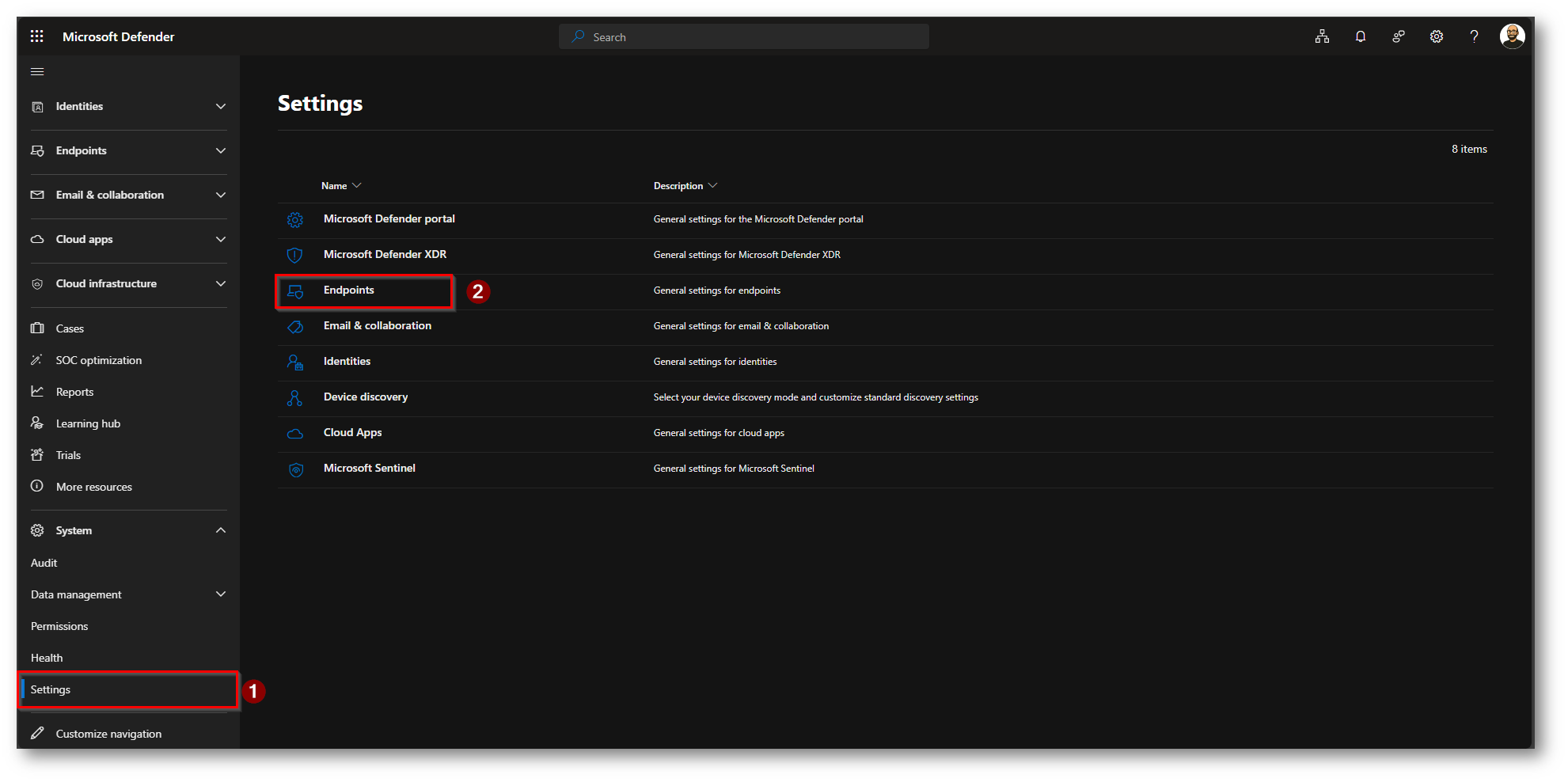
Task: Click the Device discovery row icon
Action: pos(295,398)
